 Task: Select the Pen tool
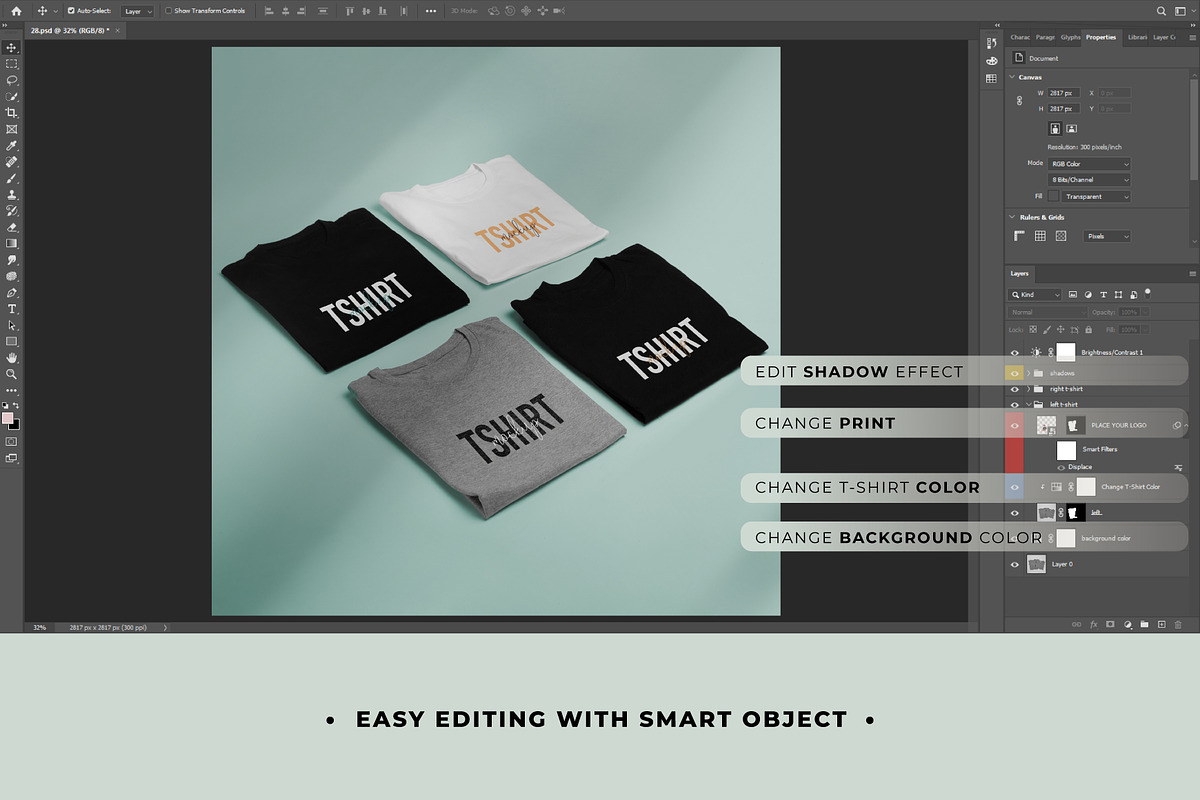[x=12, y=292]
